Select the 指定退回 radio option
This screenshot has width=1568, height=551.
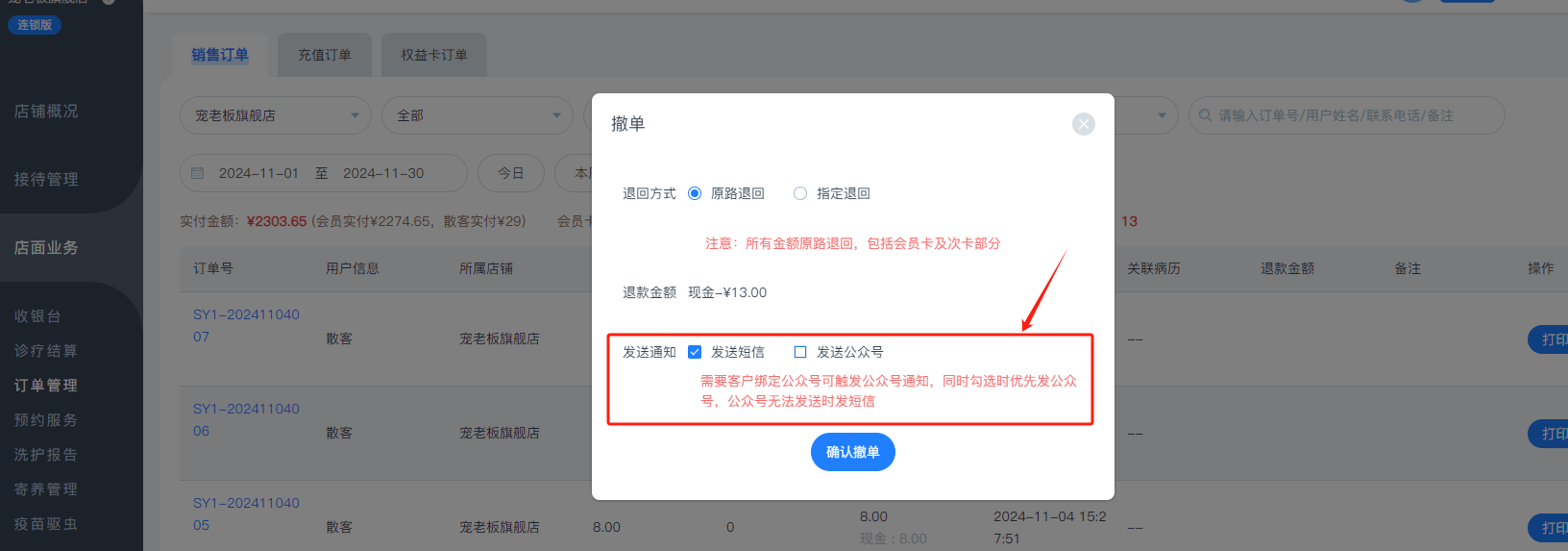(800, 193)
